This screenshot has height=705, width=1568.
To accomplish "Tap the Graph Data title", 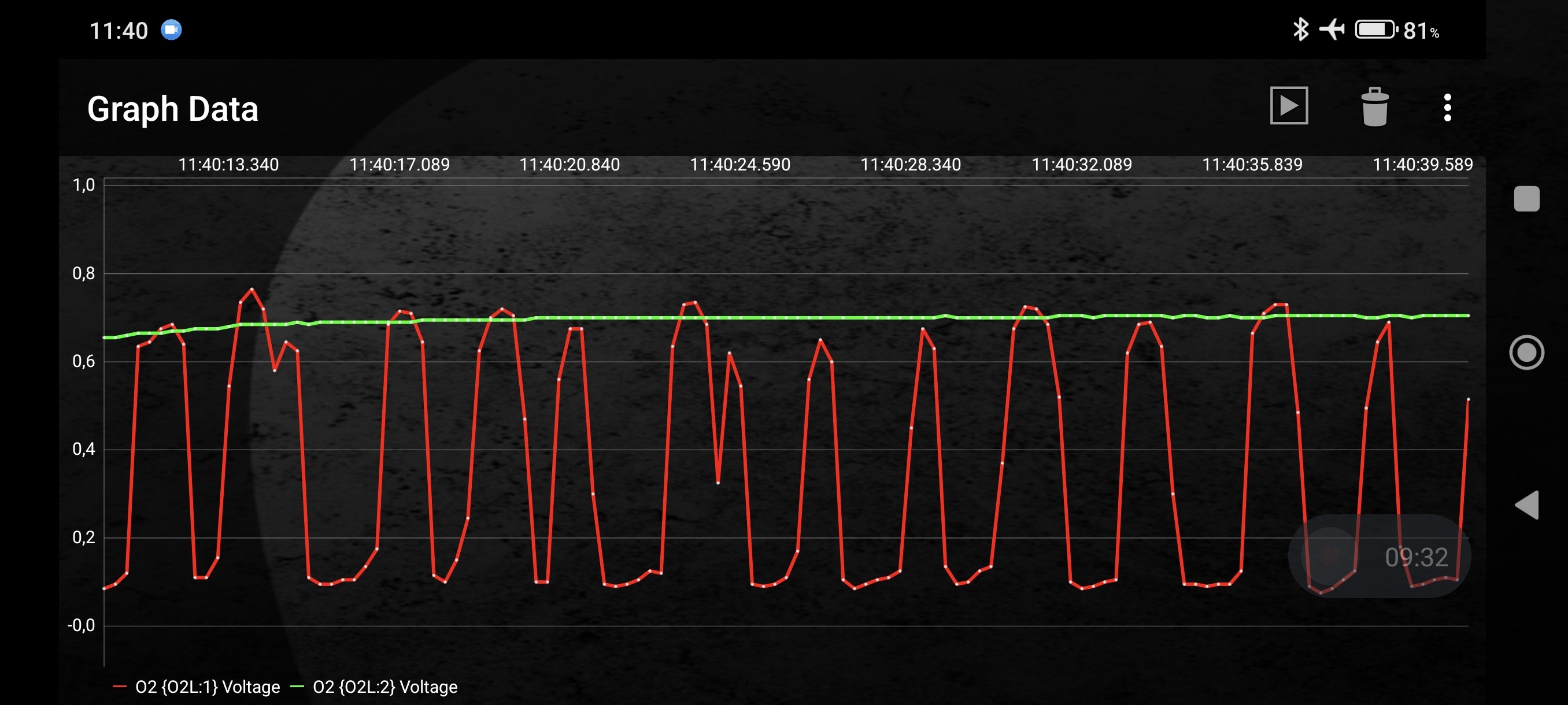I will click(x=173, y=109).
